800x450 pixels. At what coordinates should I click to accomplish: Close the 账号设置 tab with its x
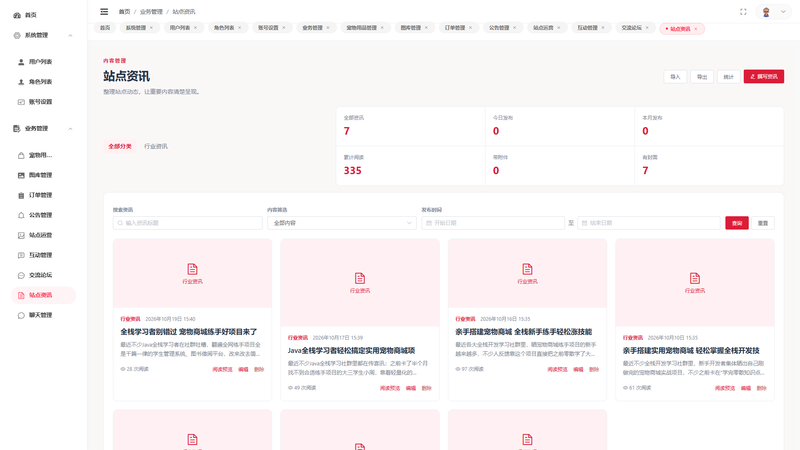[284, 28]
